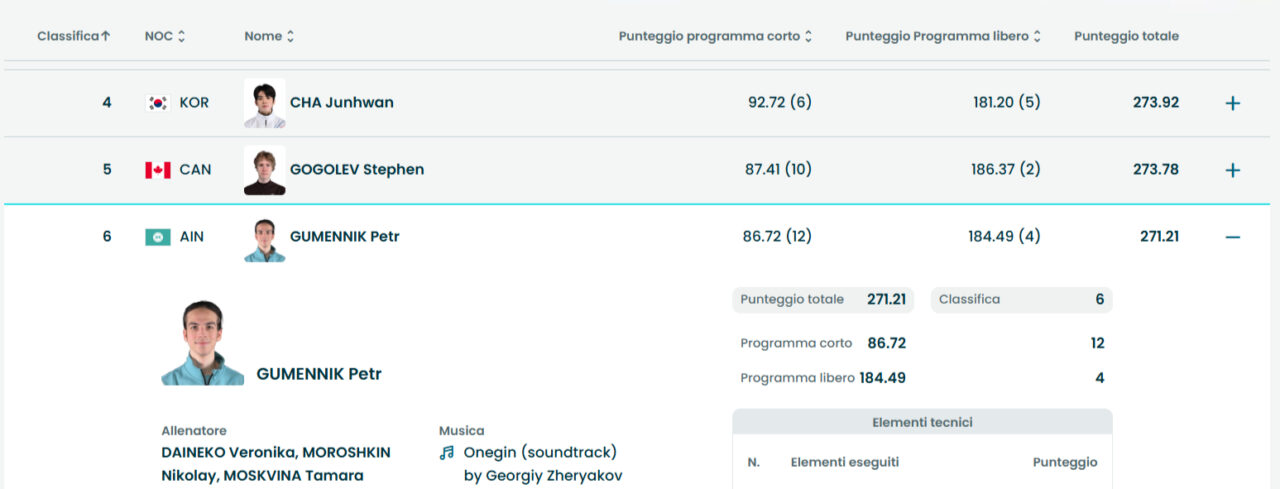Click GUMENNIK Petr's row thumbnail photo
The width and height of the screenshot is (1280, 489).
(264, 239)
